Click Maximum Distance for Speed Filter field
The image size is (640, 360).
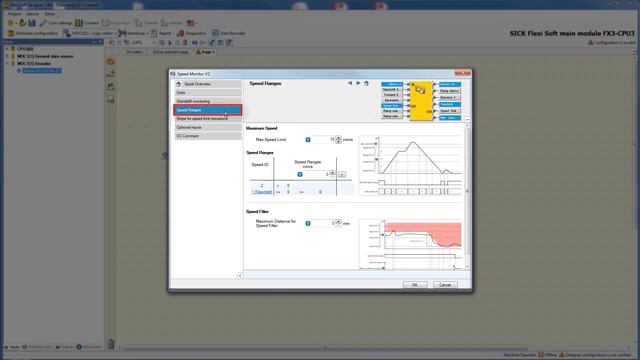click(x=323, y=223)
